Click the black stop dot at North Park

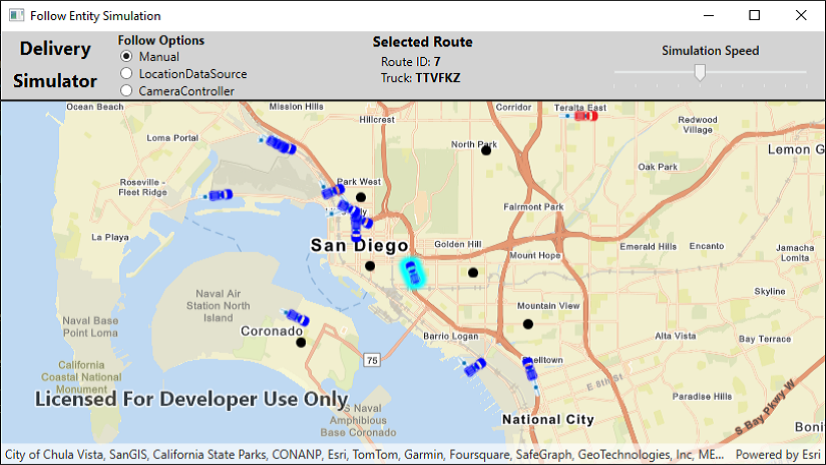click(x=486, y=151)
